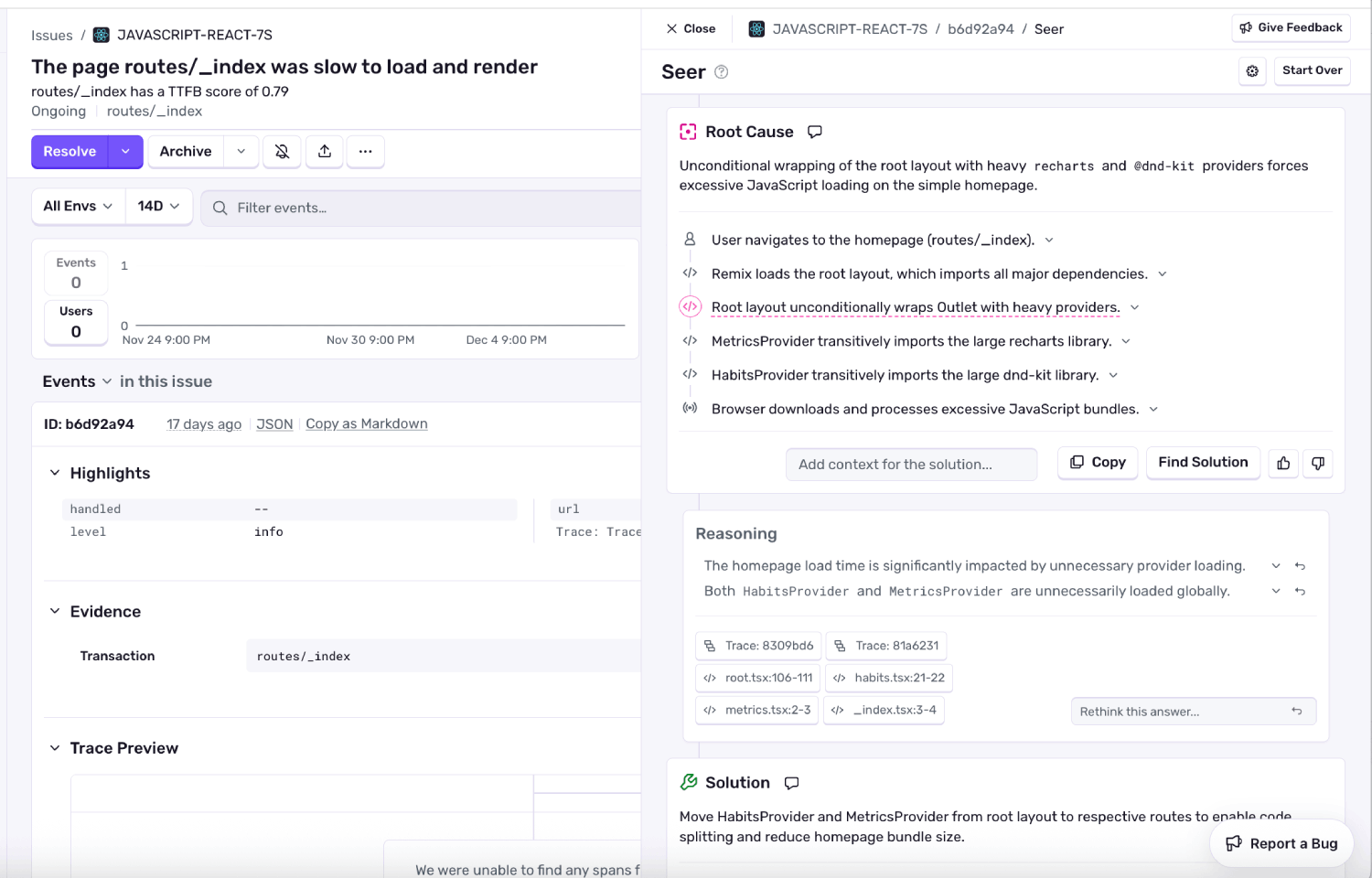Screen dimensions: 1372x878
Task: Click the Seer help question mark icon
Action: pos(721,71)
